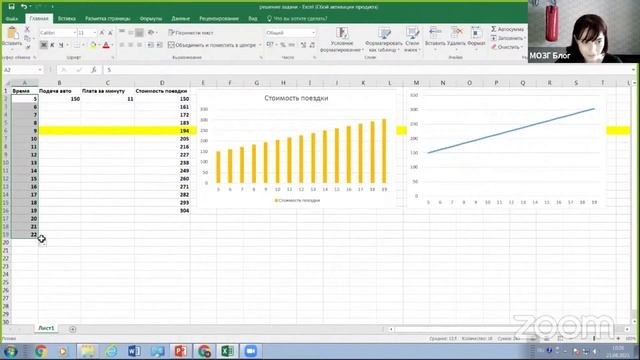Undo the last action
The image size is (640, 360).
[24, 7]
